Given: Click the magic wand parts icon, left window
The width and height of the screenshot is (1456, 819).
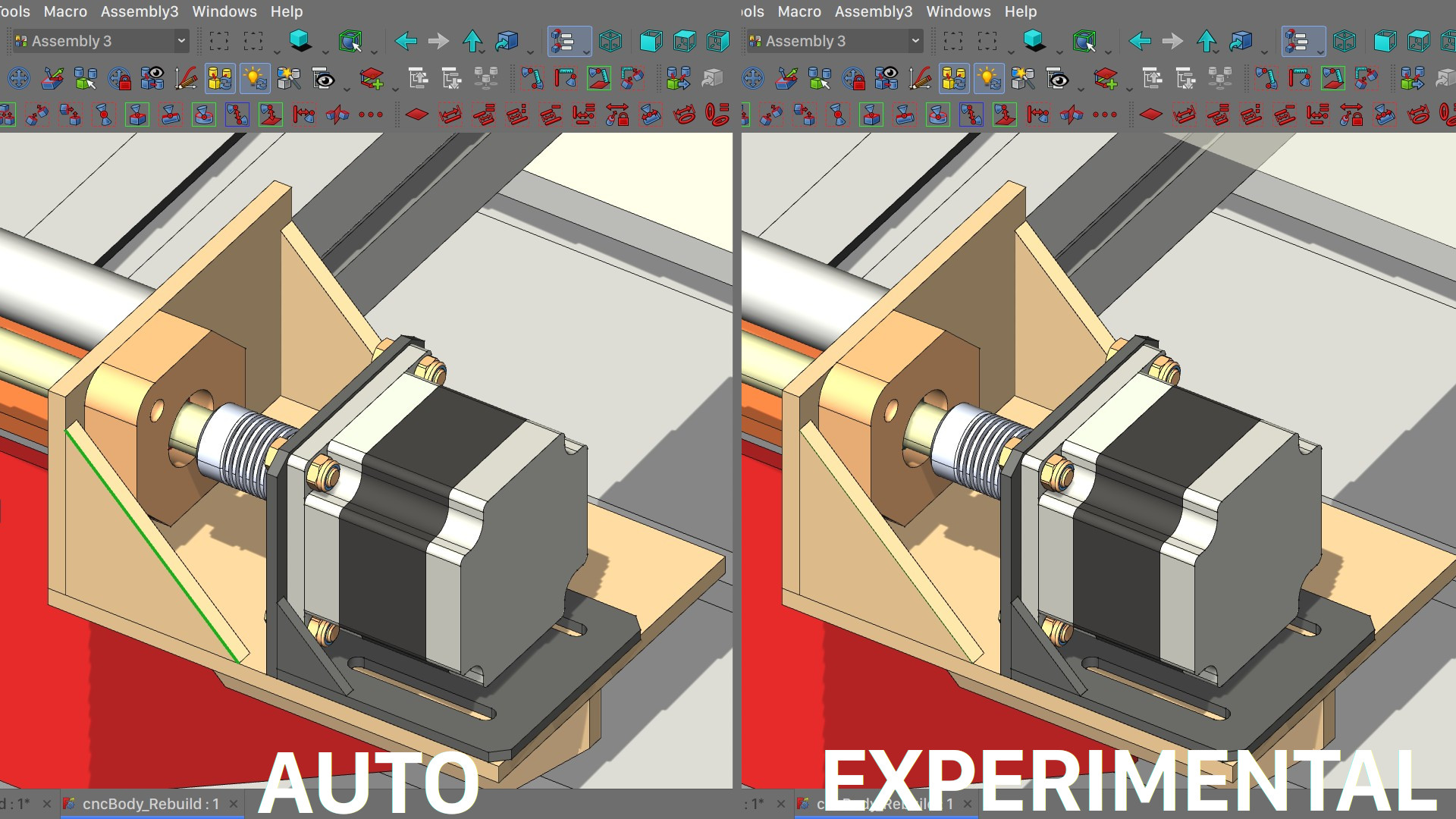Looking at the screenshot, I should coord(288,78).
